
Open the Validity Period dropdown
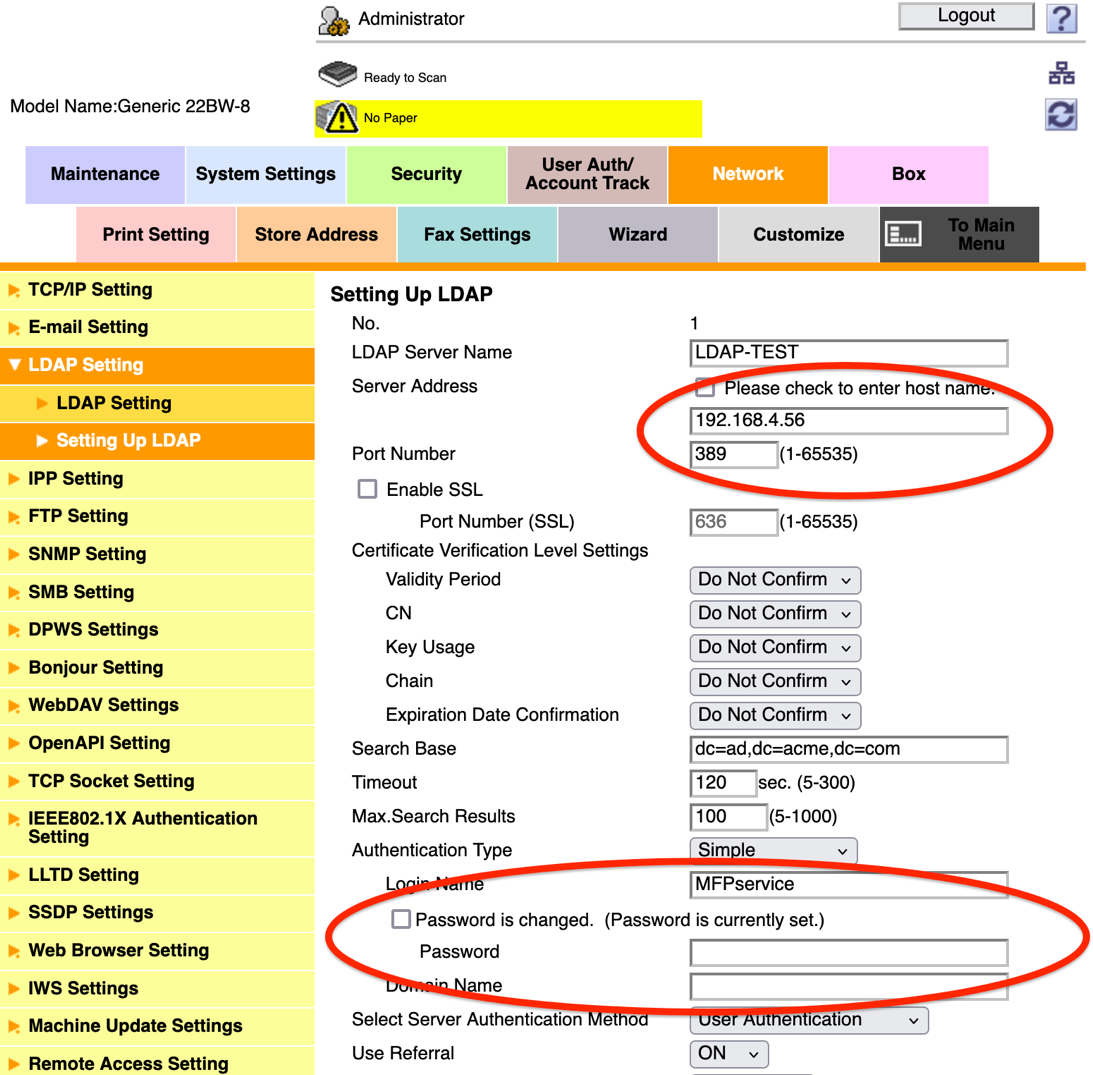tap(775, 580)
